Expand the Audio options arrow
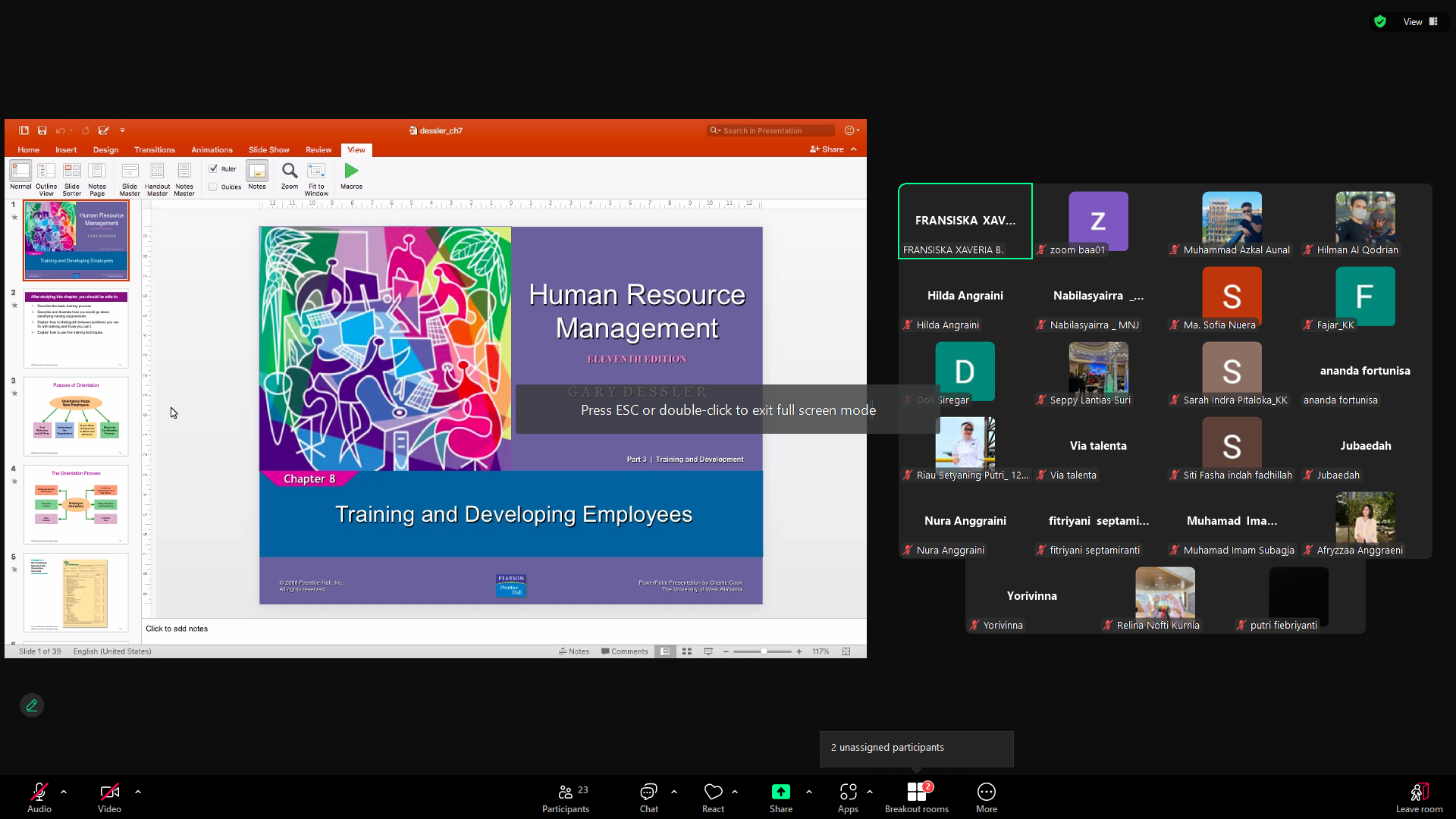Screen dimensions: 1456x819 pos(64,792)
